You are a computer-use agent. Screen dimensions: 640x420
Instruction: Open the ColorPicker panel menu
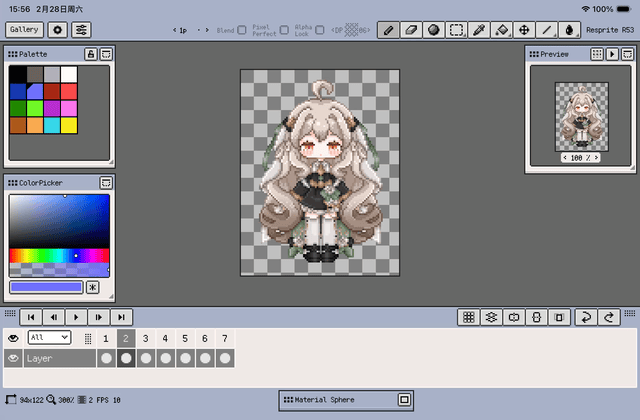[x=105, y=183]
